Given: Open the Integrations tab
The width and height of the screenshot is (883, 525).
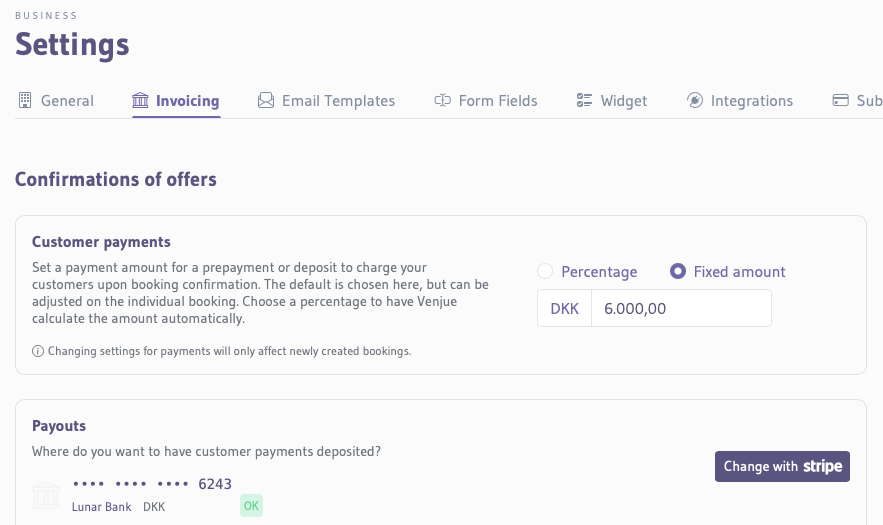Looking at the screenshot, I should pyautogui.click(x=751, y=100).
